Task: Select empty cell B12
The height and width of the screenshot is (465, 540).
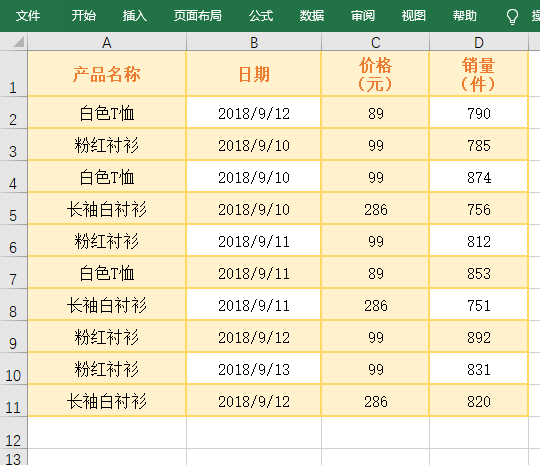Action: coord(254,433)
